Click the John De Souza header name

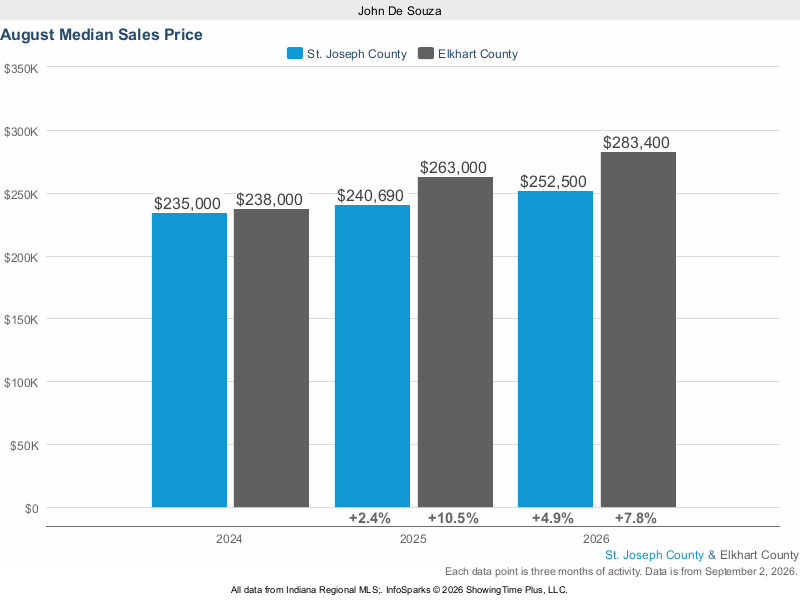[399, 11]
